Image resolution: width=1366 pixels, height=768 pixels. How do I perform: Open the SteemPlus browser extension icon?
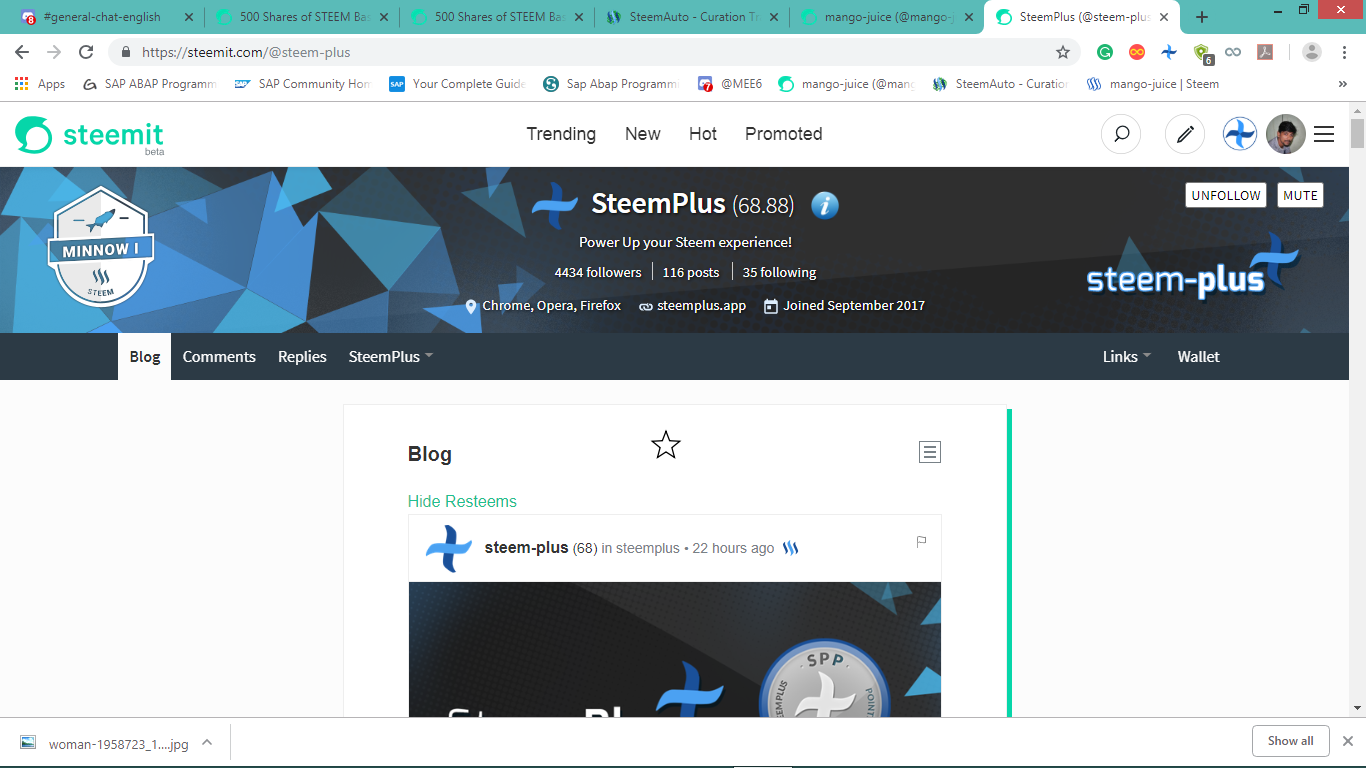coord(1169,52)
